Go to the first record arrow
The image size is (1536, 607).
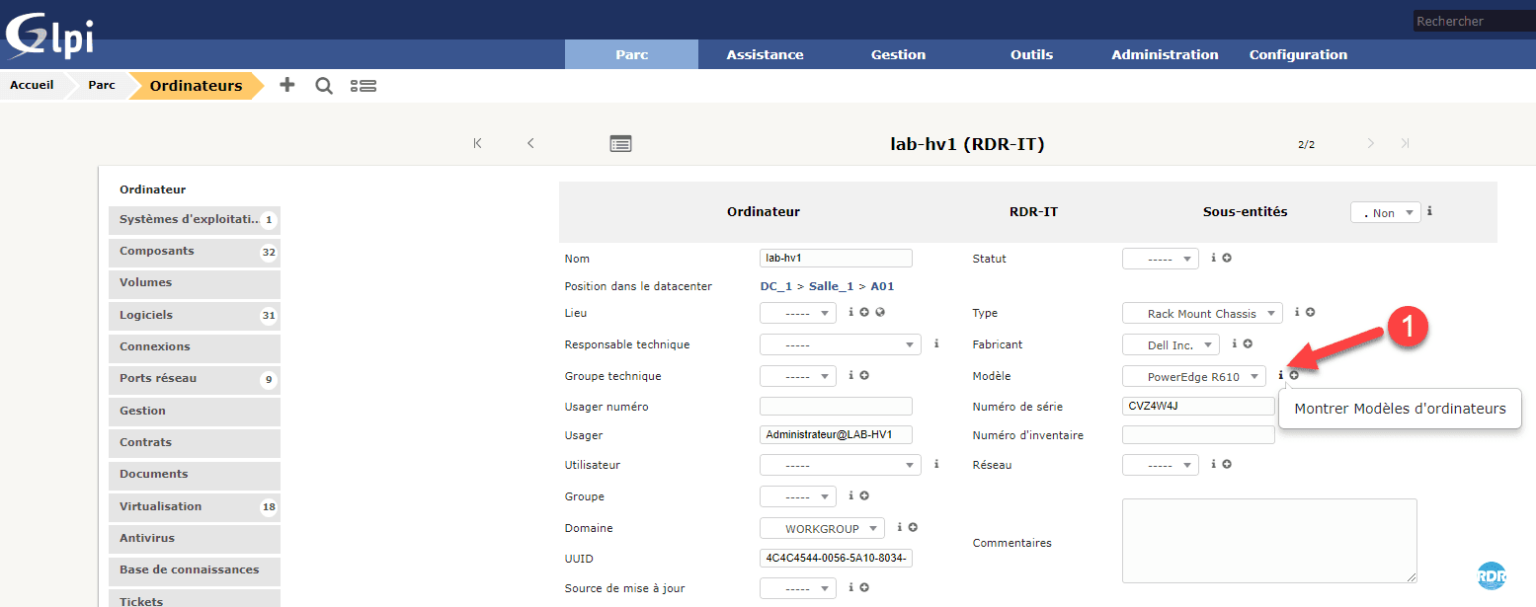(x=478, y=144)
